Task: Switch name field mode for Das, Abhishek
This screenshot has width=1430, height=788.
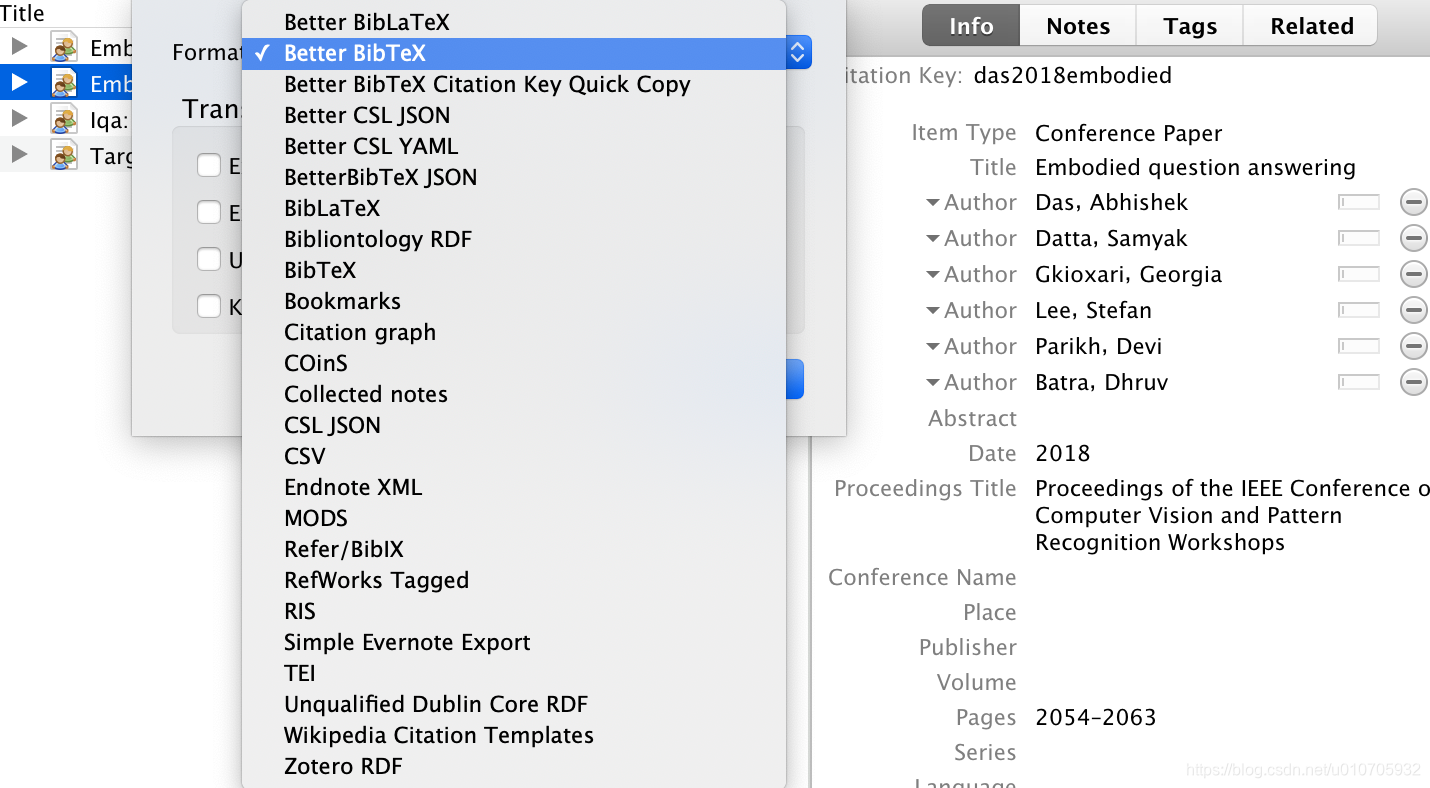Action: [1359, 202]
